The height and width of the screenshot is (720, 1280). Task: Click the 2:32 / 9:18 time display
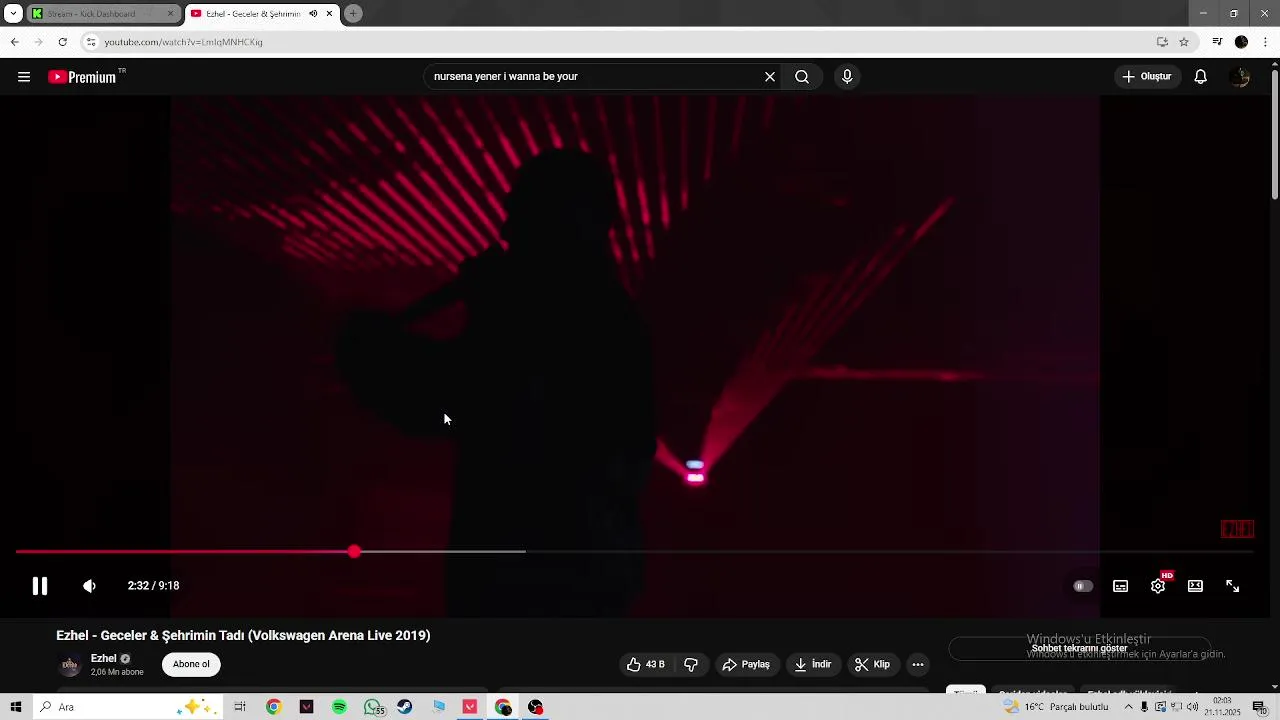pyautogui.click(x=153, y=586)
